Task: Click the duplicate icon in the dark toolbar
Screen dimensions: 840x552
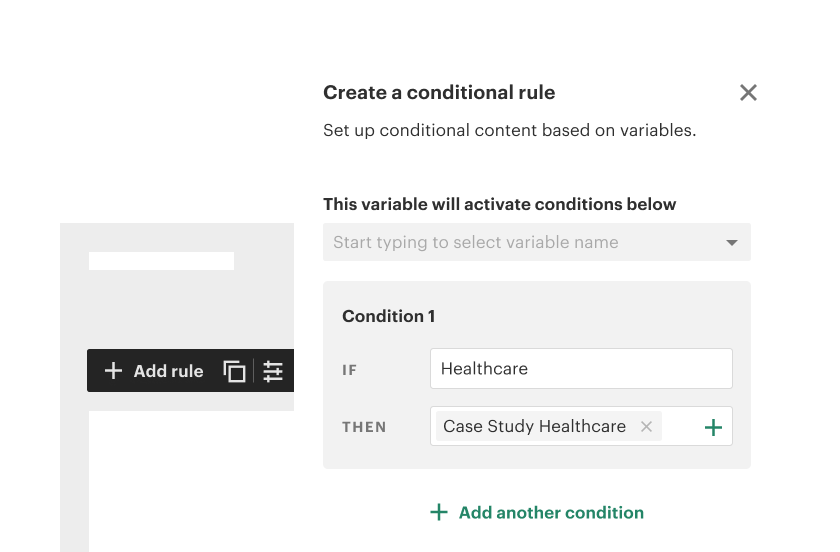Action: (234, 371)
